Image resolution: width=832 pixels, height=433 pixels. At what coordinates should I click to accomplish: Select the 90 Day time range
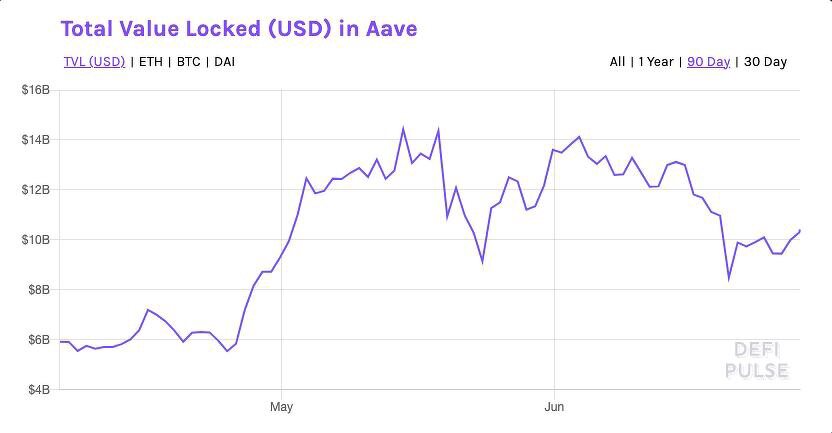(x=708, y=62)
